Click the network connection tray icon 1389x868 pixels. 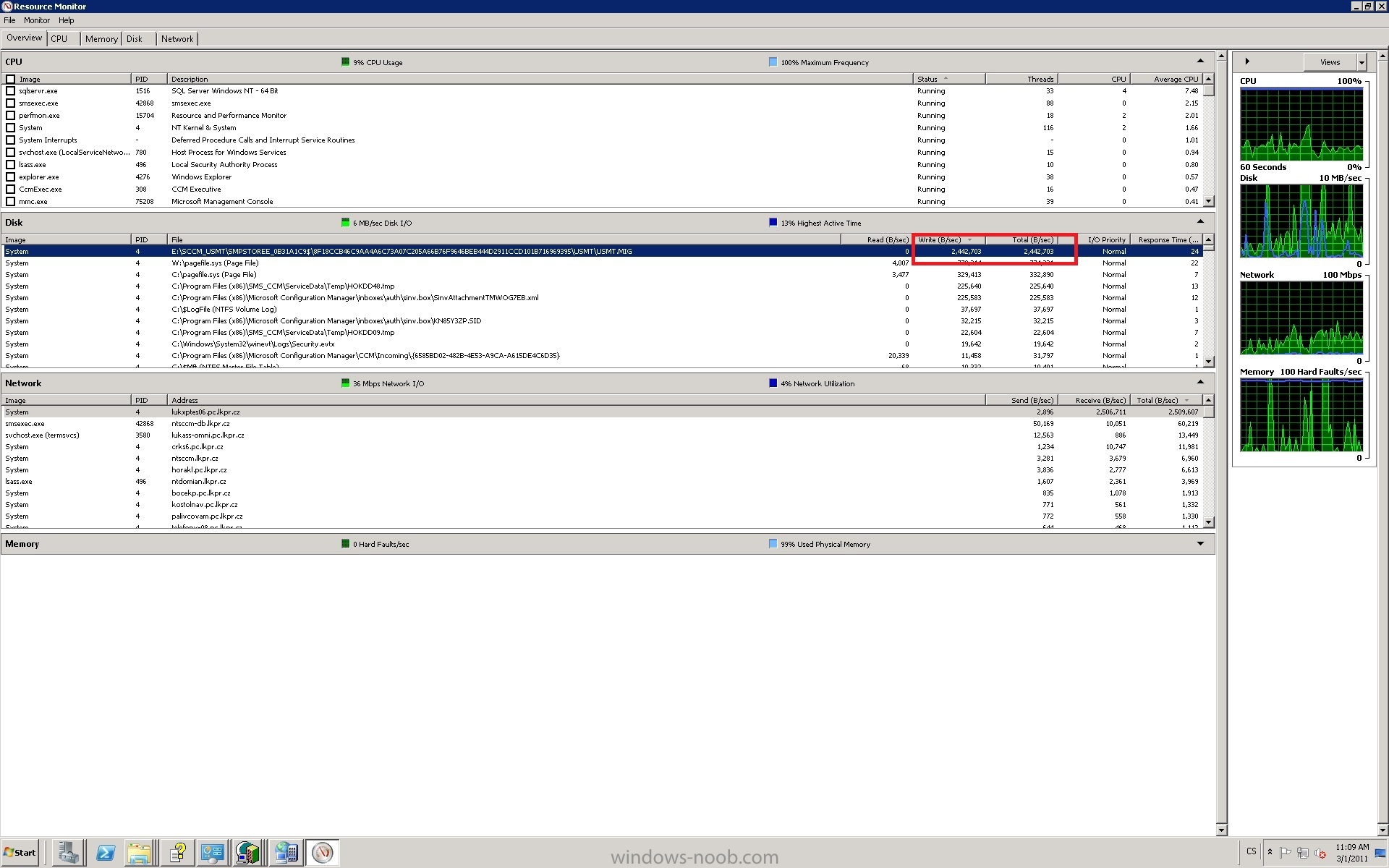point(1303,852)
